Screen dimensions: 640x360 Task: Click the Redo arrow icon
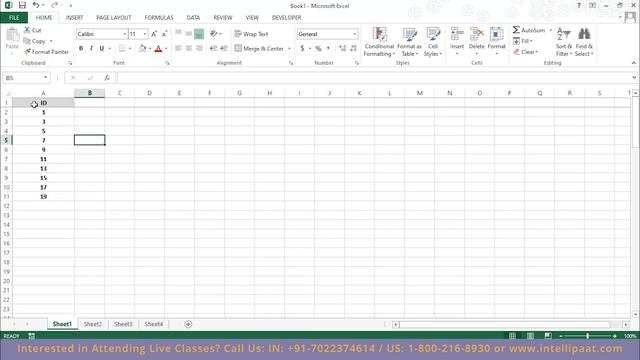tap(54, 5)
